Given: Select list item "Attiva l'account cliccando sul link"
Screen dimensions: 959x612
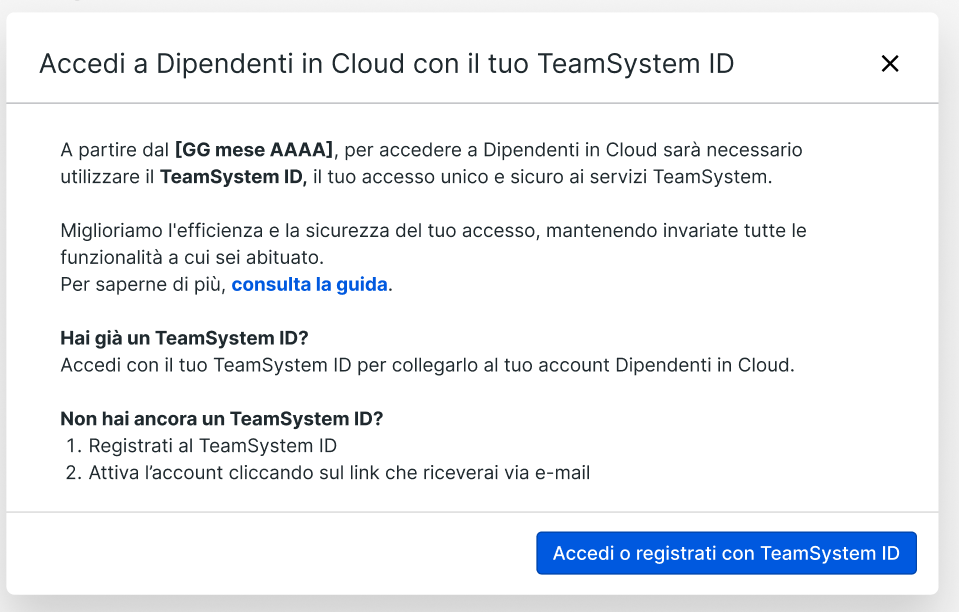Looking at the screenshot, I should pyautogui.click(x=339, y=473).
